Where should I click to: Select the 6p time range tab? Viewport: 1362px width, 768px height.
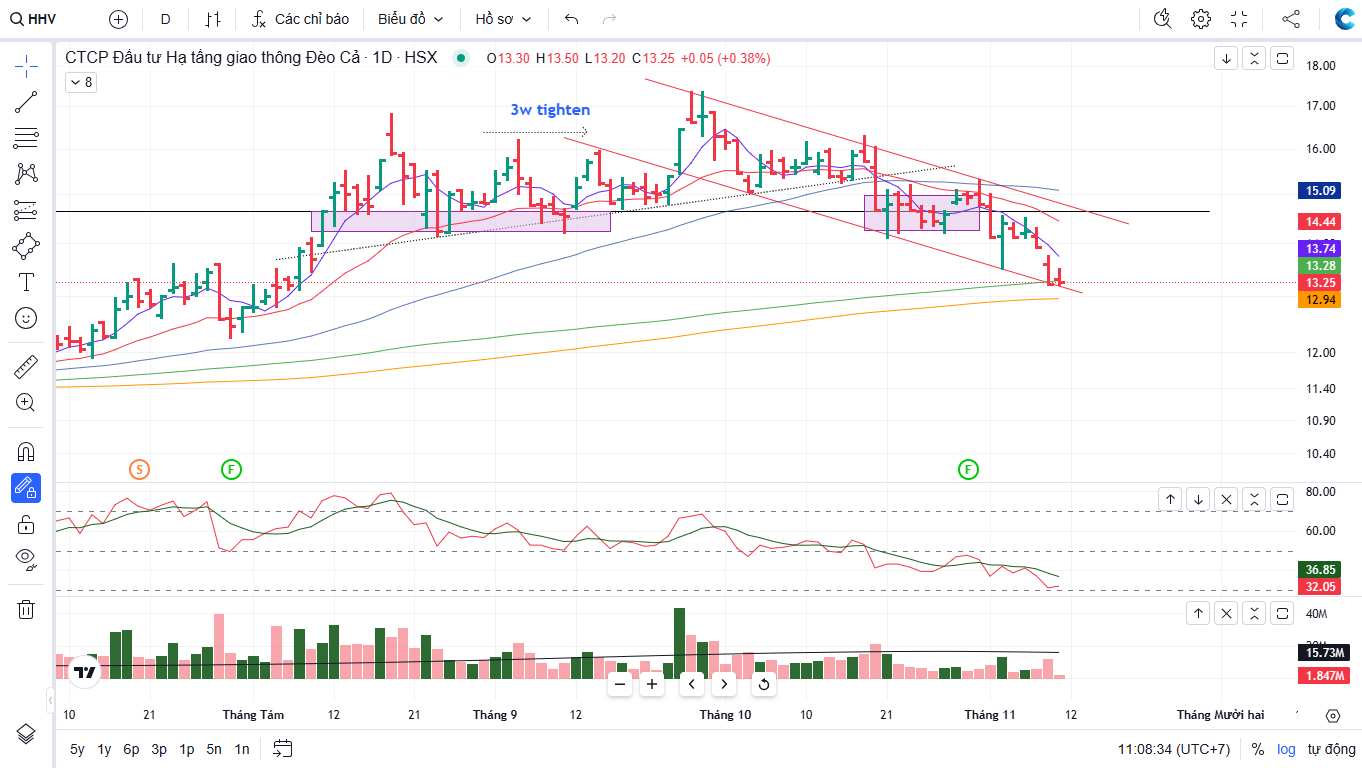[131, 749]
